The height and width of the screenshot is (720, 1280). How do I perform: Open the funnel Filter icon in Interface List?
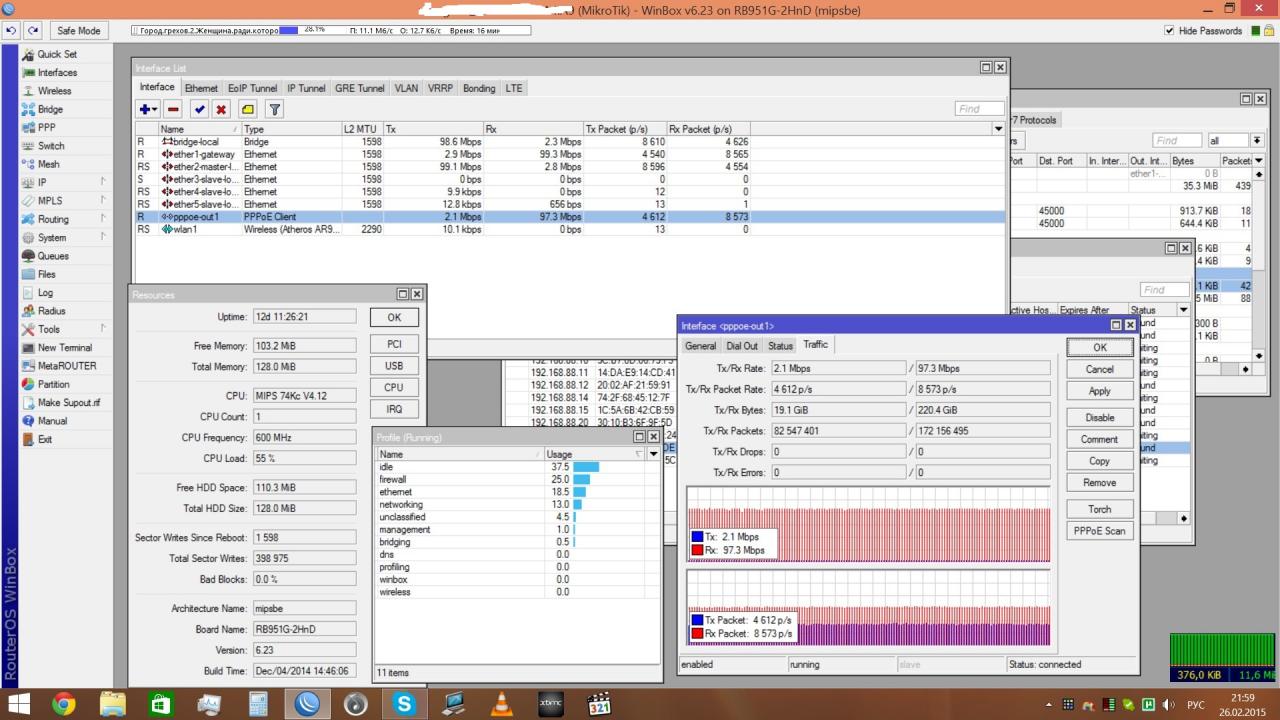273,109
